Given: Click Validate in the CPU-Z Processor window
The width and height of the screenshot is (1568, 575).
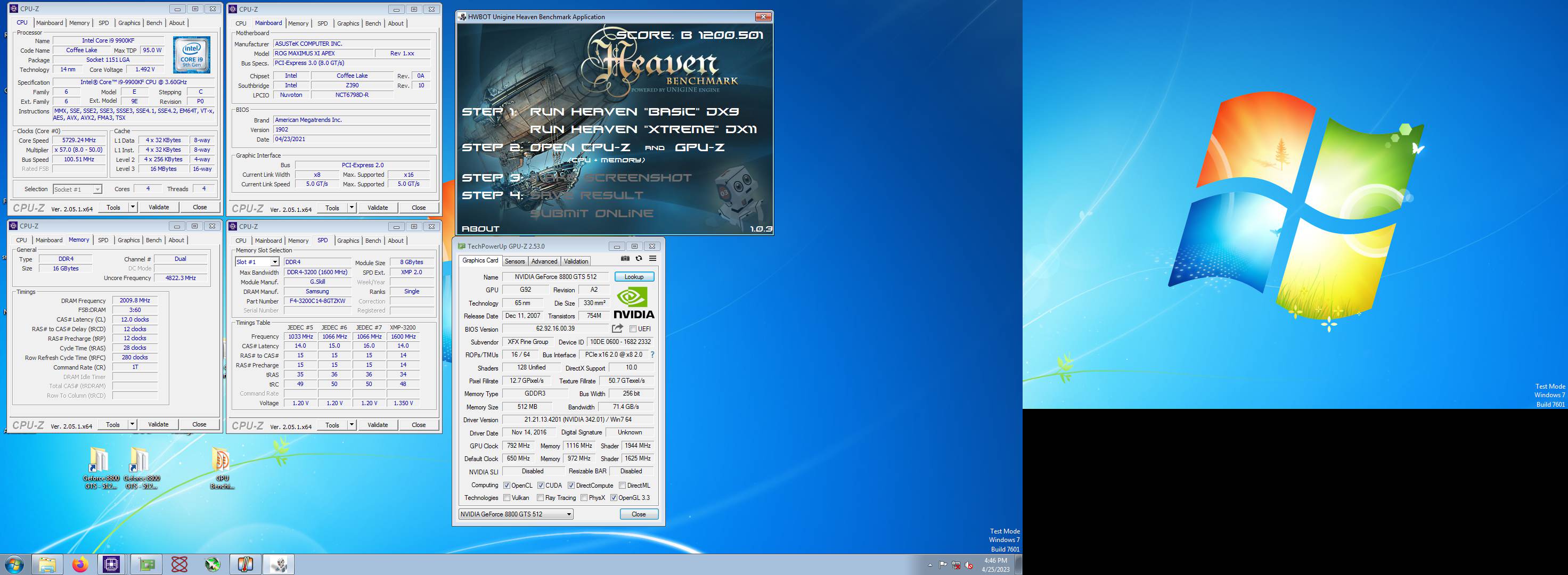Looking at the screenshot, I should pyautogui.click(x=159, y=208).
